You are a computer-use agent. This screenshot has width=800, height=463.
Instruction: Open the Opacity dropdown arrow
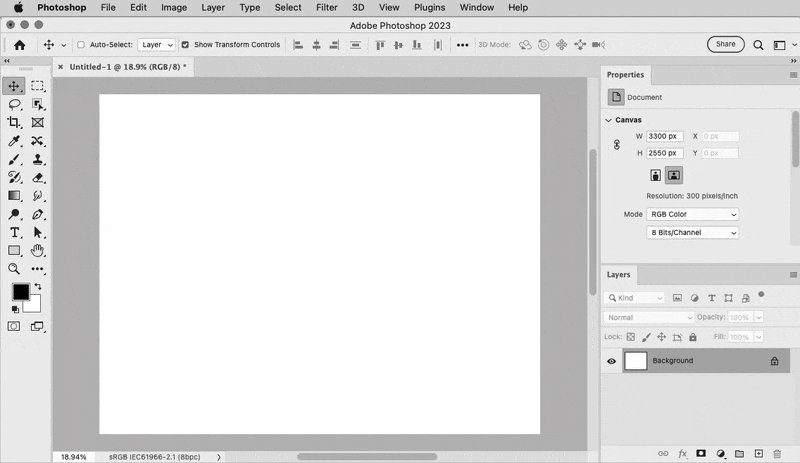click(759, 318)
